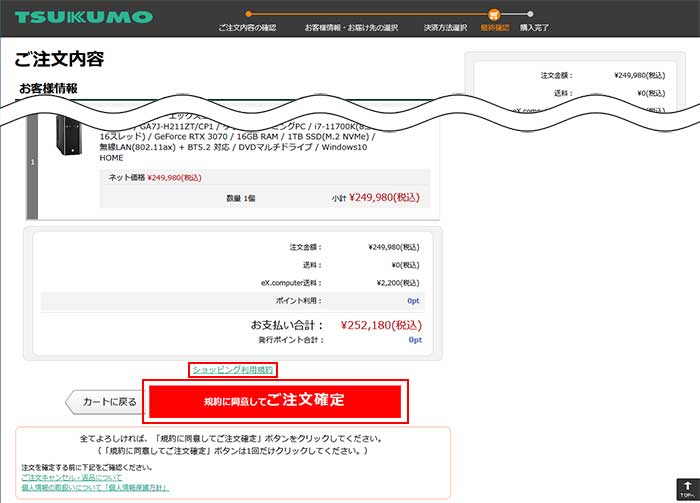Select the ご注文内容の確認 step

click(x=247, y=28)
